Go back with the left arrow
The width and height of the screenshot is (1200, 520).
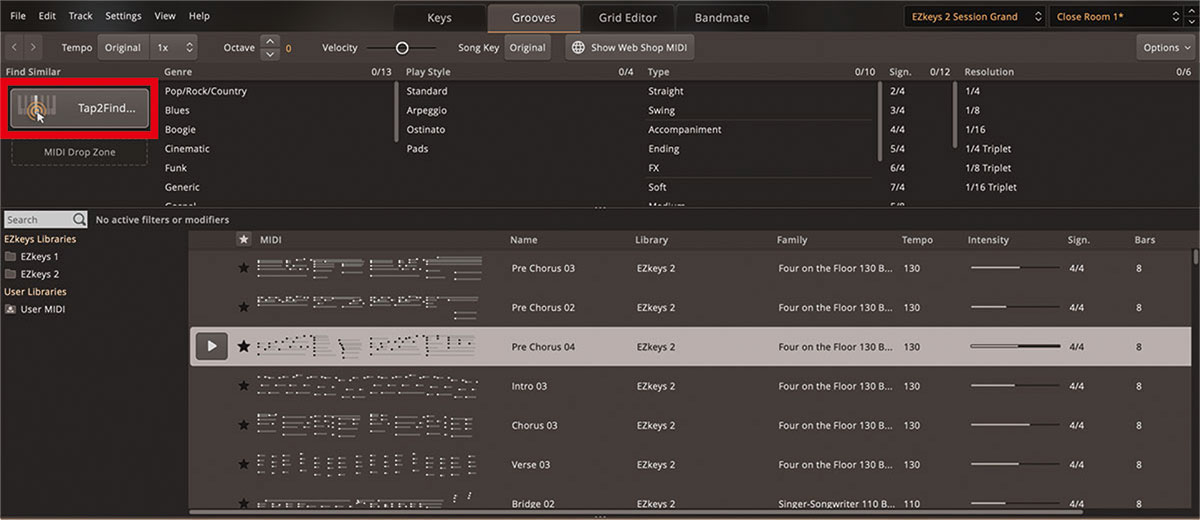15,47
